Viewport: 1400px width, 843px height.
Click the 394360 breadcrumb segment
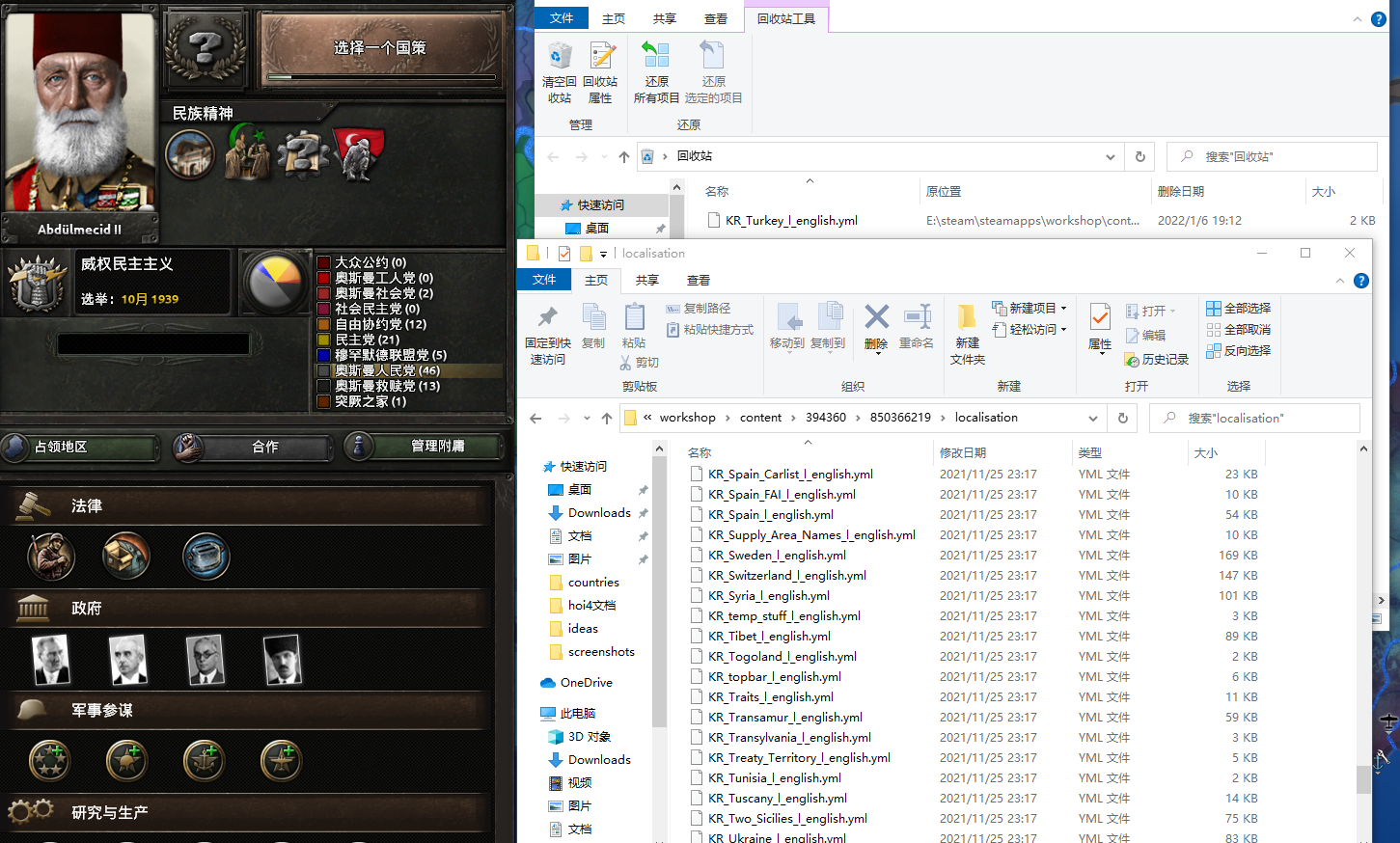click(826, 418)
